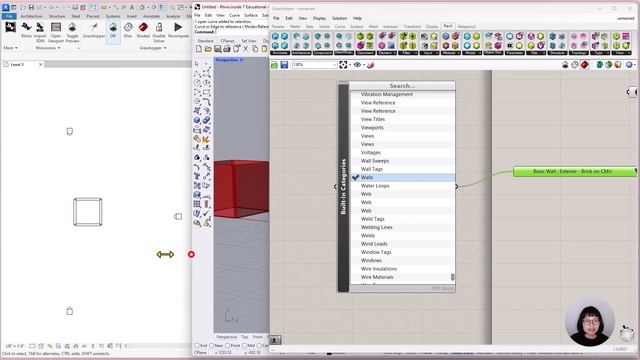The width and height of the screenshot is (640, 360).
Task: Click Save icon in Rhino toolbar
Action: point(218,49)
